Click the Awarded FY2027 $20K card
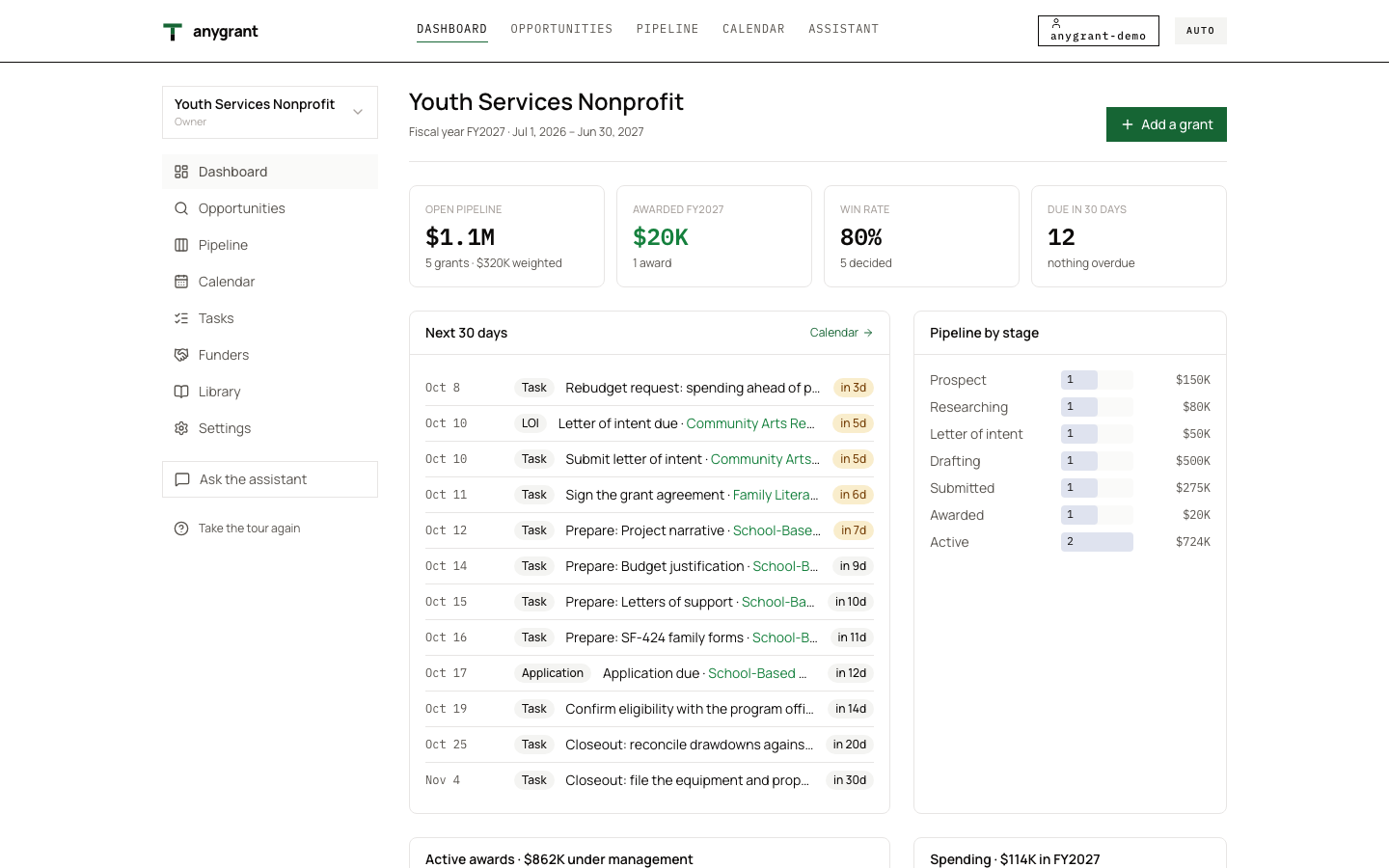 pyautogui.click(x=714, y=236)
